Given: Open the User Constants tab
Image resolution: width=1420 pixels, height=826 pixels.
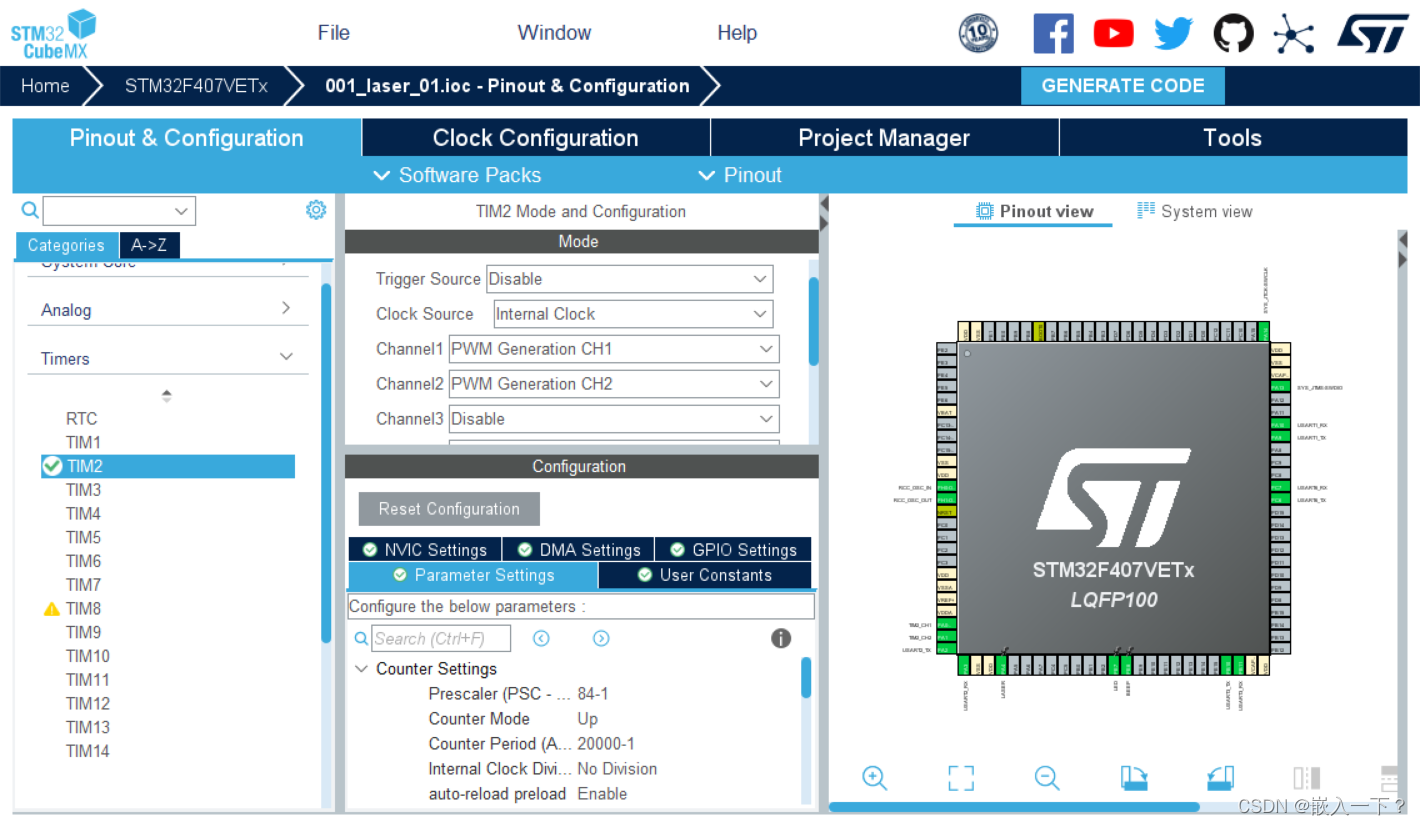Looking at the screenshot, I should click(x=705, y=575).
